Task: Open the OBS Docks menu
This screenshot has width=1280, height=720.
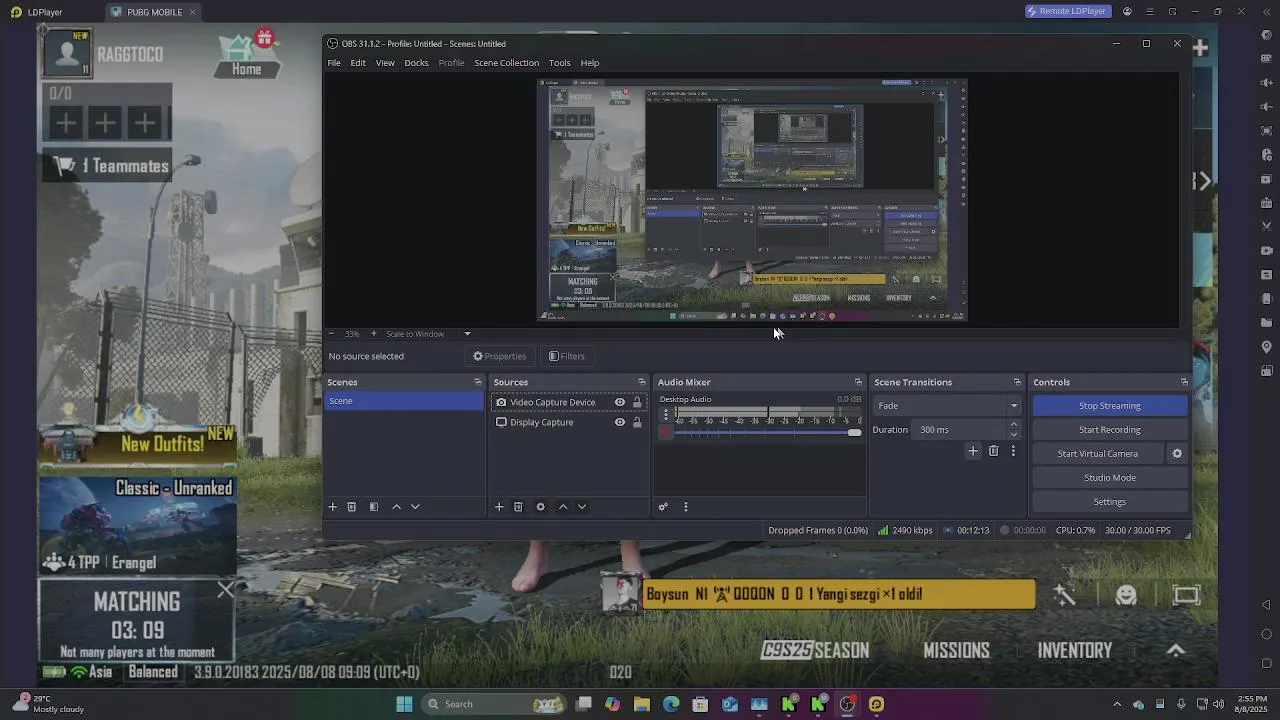Action: [x=416, y=63]
